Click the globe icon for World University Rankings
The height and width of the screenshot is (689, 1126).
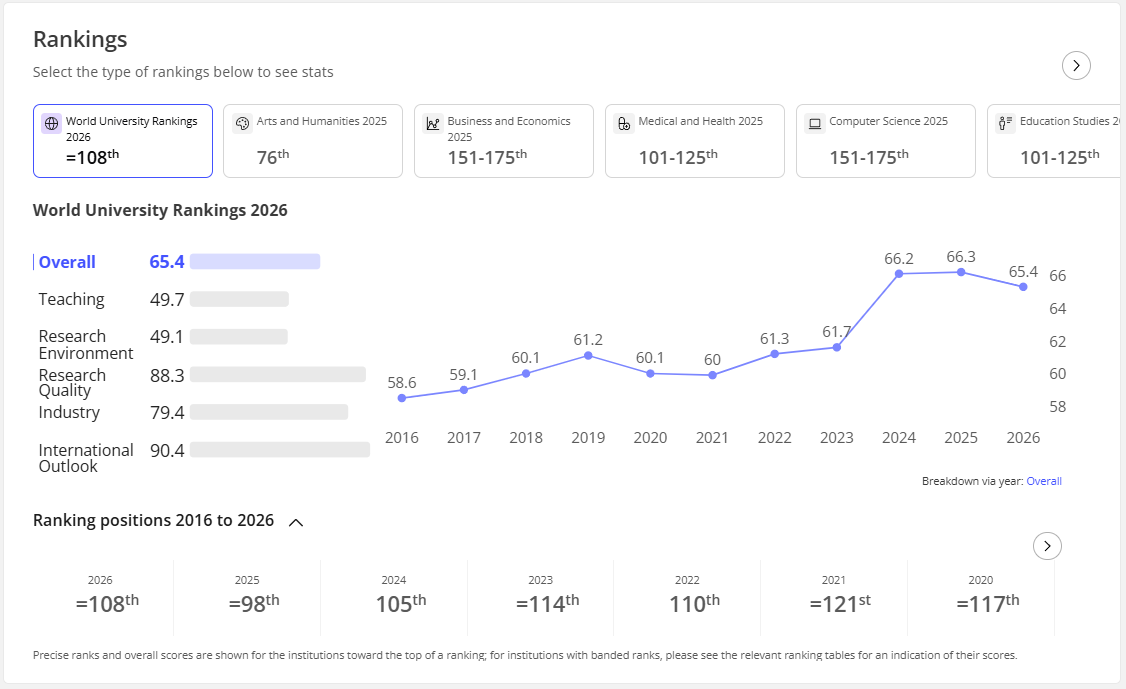(x=51, y=123)
